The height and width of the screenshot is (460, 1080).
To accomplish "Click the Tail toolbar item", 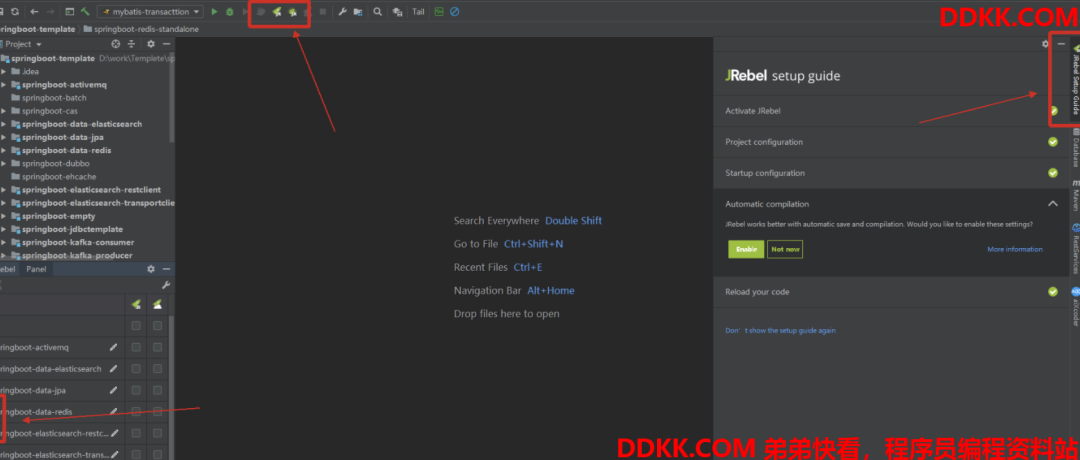I will (x=418, y=12).
